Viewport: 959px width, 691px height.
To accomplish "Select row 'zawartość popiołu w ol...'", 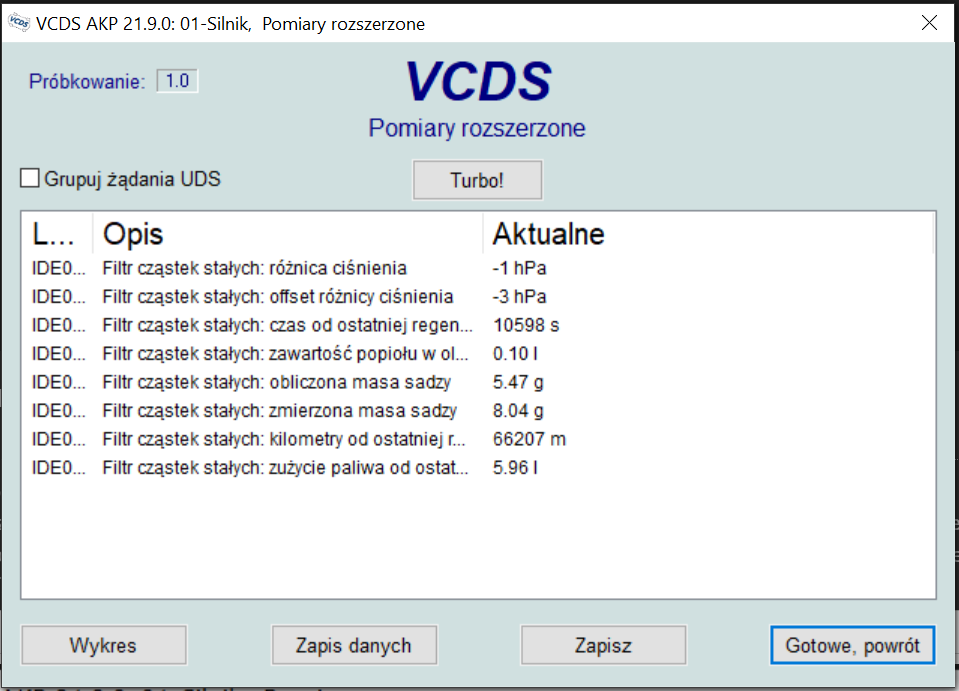I will pyautogui.click(x=478, y=353).
